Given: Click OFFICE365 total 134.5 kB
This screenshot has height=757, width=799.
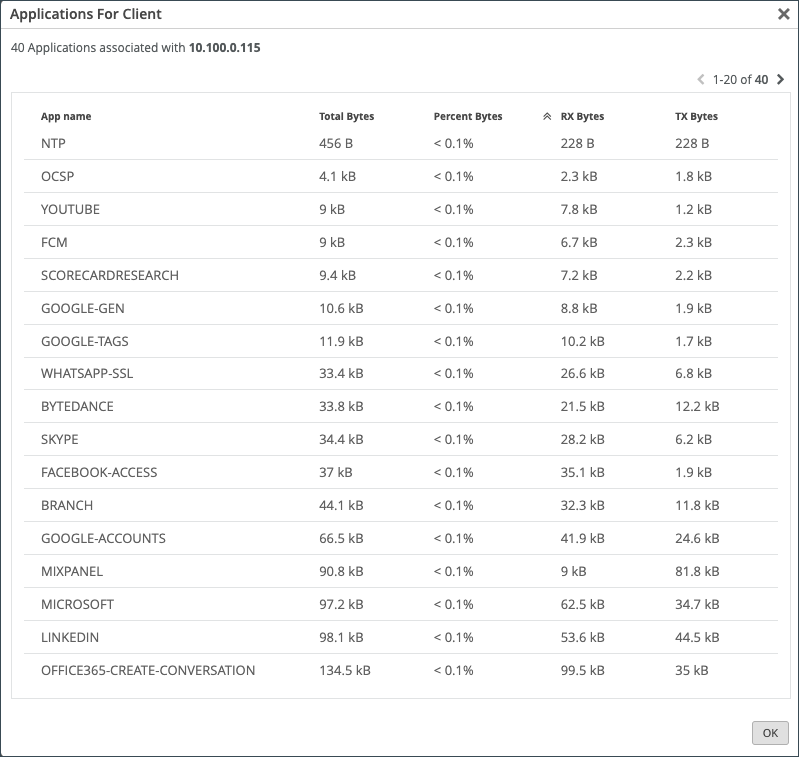Looking at the screenshot, I should pyautogui.click(x=345, y=670).
